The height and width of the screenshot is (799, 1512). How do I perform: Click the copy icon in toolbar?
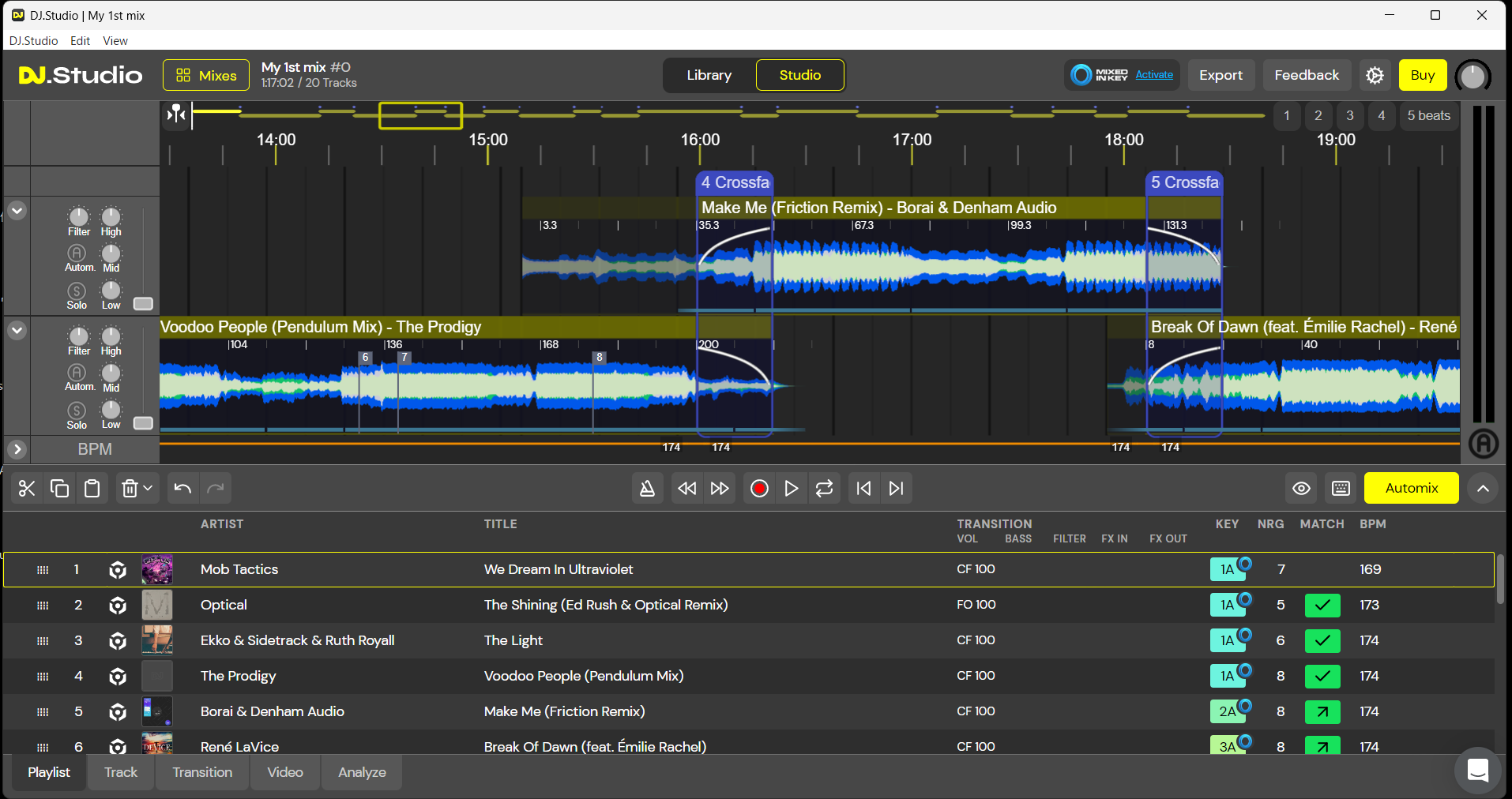[59, 489]
